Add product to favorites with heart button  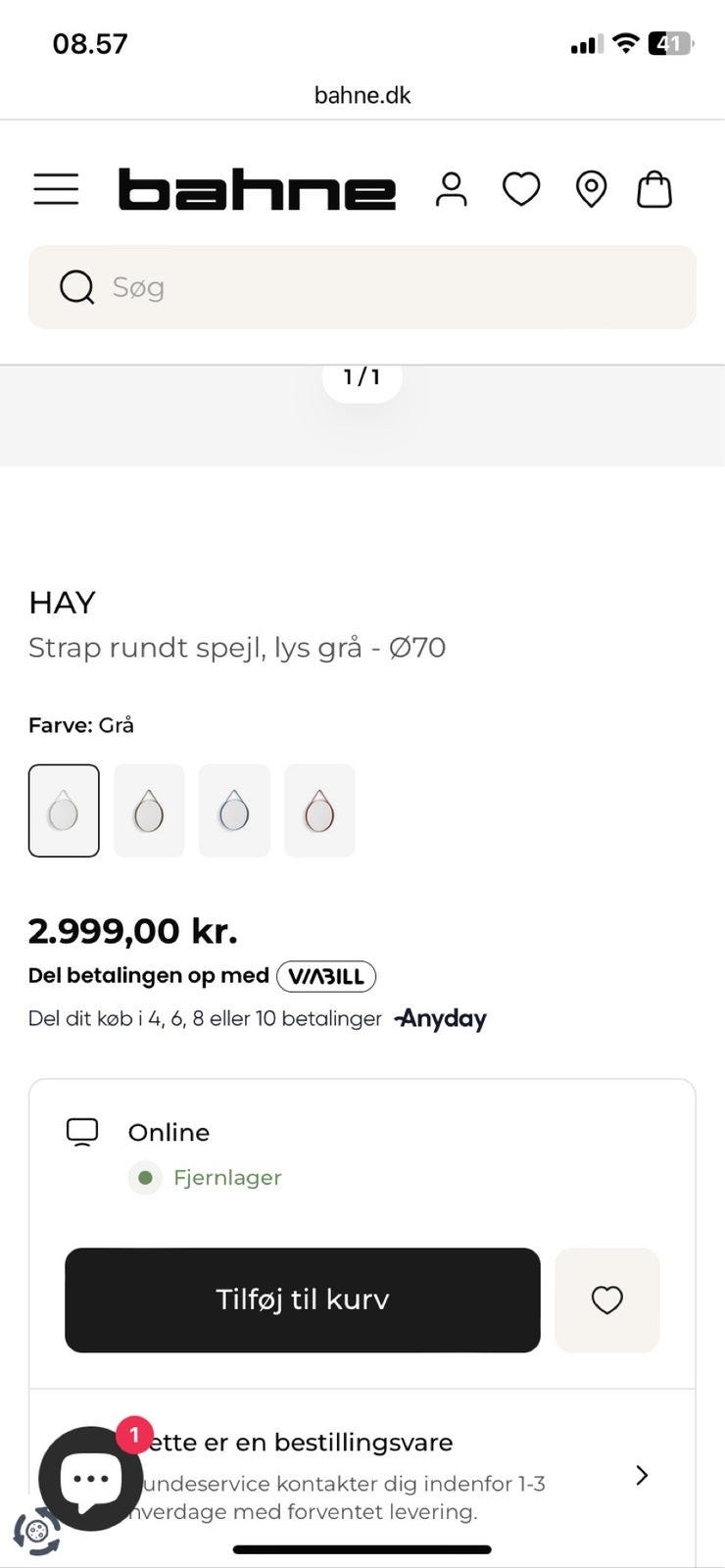(606, 1299)
